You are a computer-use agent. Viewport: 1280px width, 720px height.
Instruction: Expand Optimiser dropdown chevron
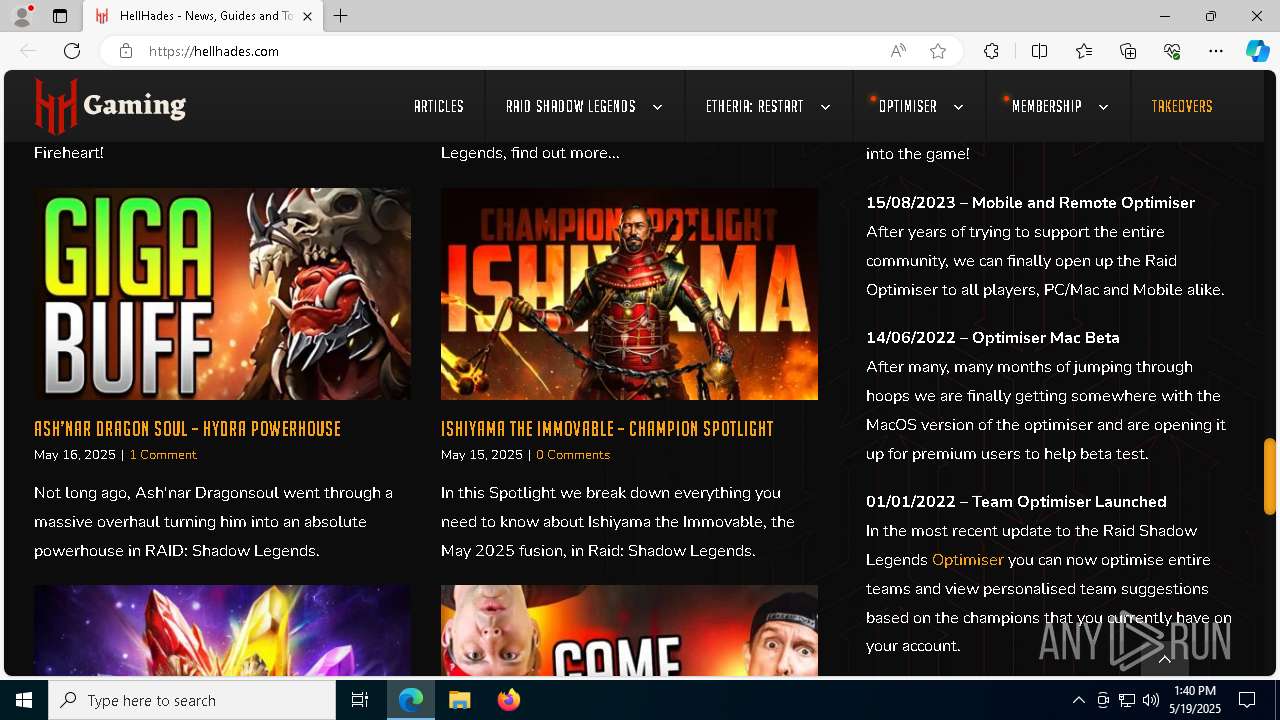tap(958, 107)
